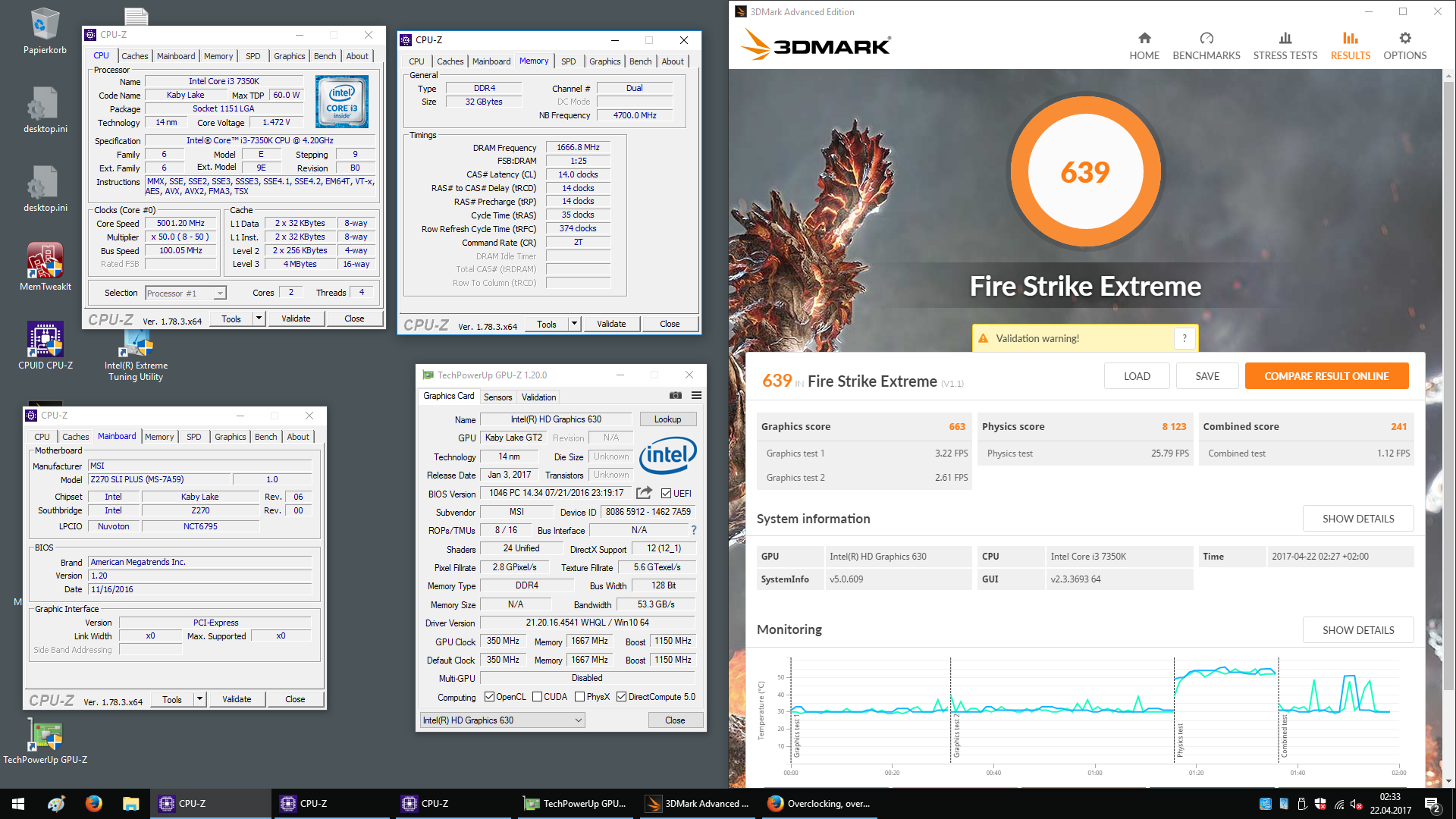Open SPD tab in Memory CPU-Z window

tap(569, 61)
